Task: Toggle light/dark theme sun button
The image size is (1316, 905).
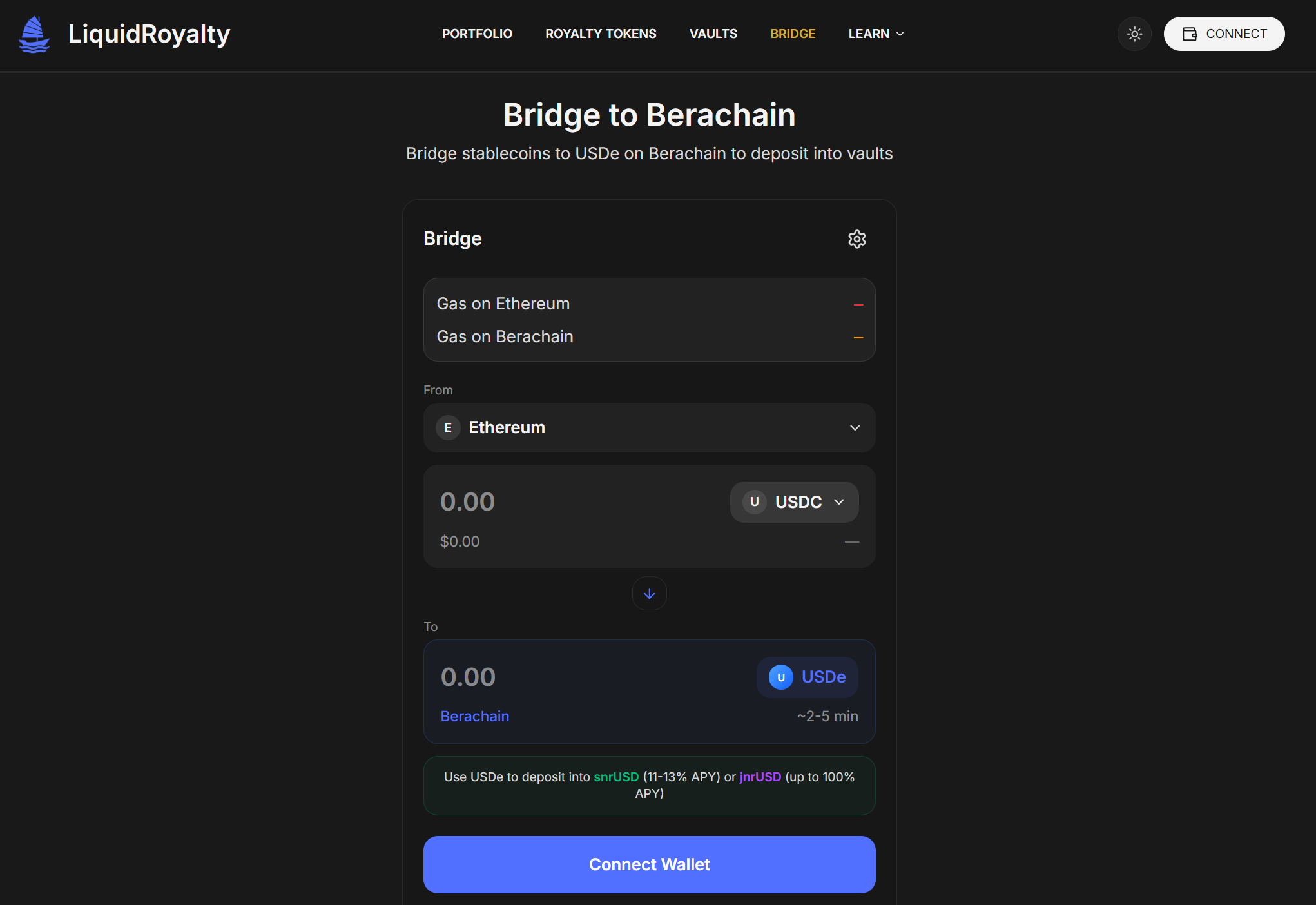Action: (x=1134, y=34)
